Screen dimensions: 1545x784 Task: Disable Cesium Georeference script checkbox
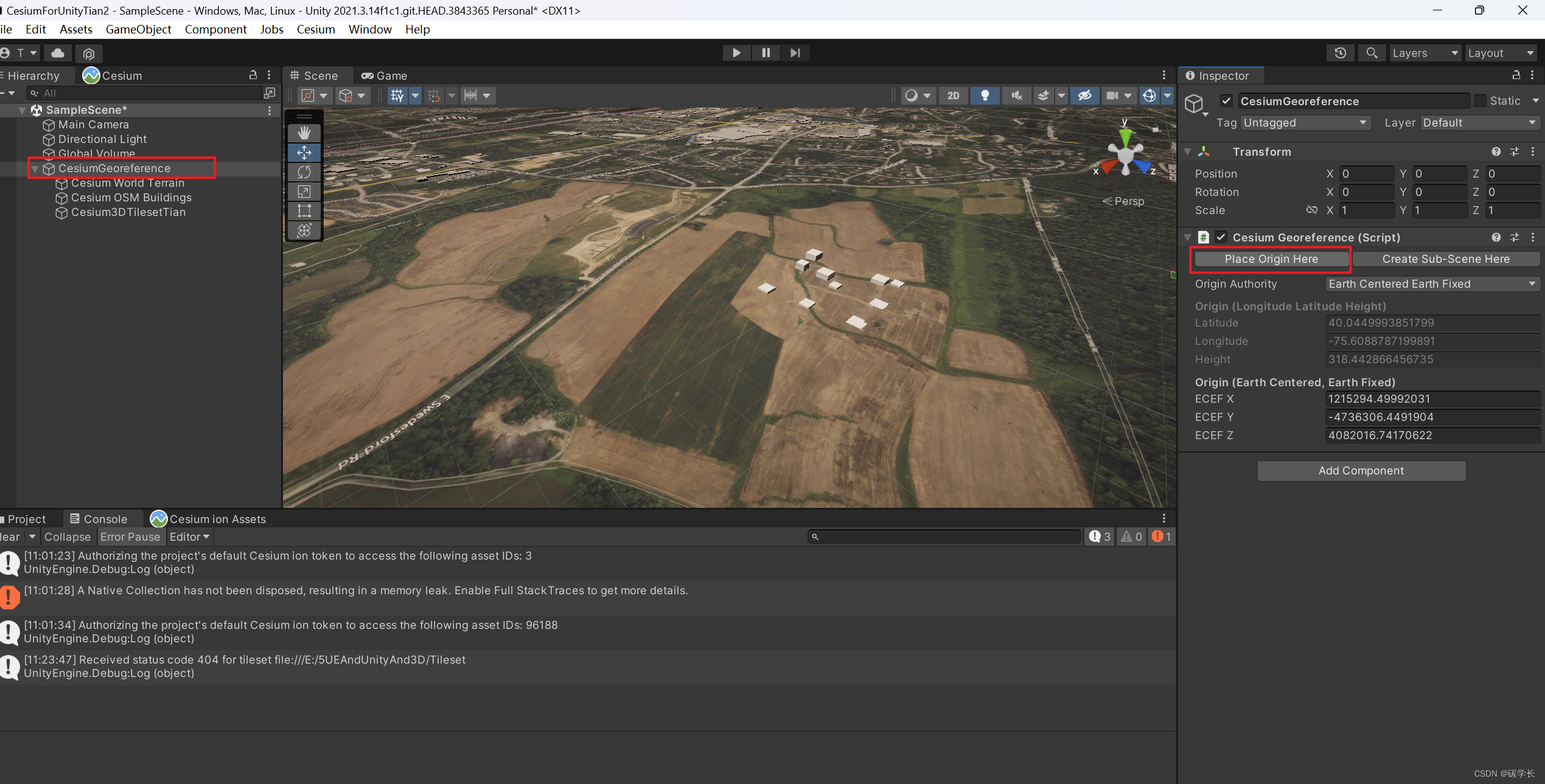pos(1221,237)
